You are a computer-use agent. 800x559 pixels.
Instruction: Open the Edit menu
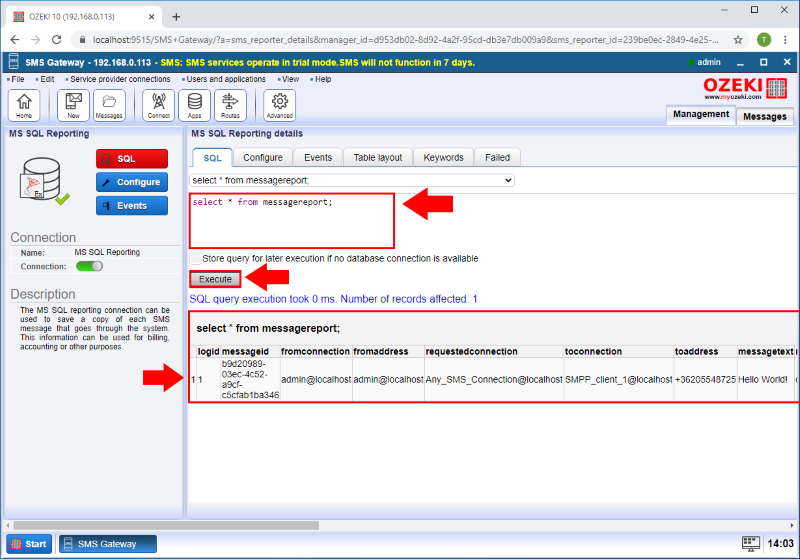(47, 79)
